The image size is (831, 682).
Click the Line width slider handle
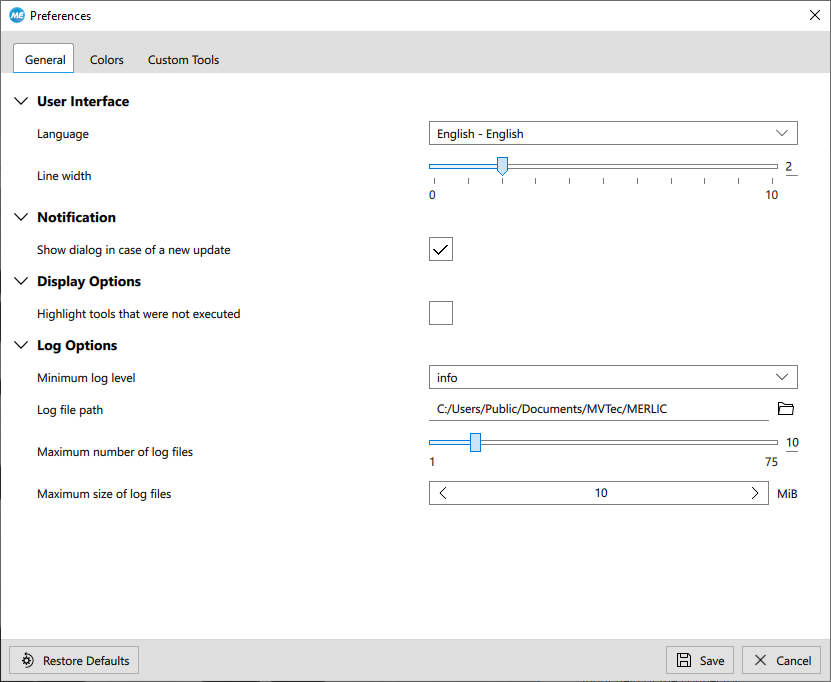(502, 166)
